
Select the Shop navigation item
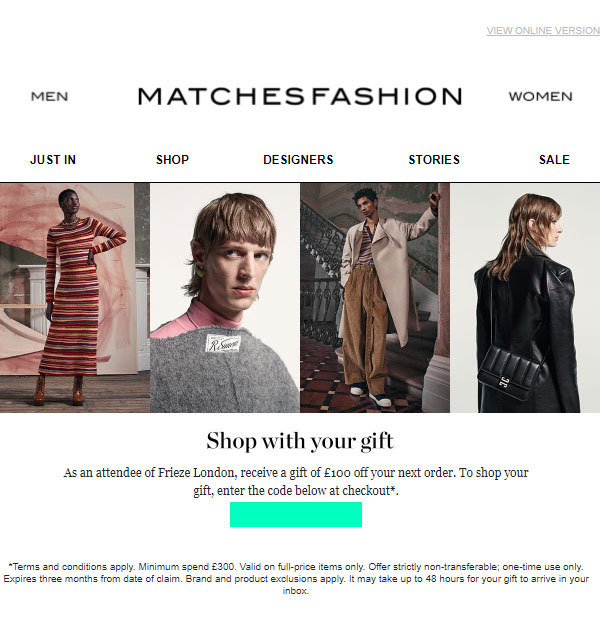coord(172,160)
